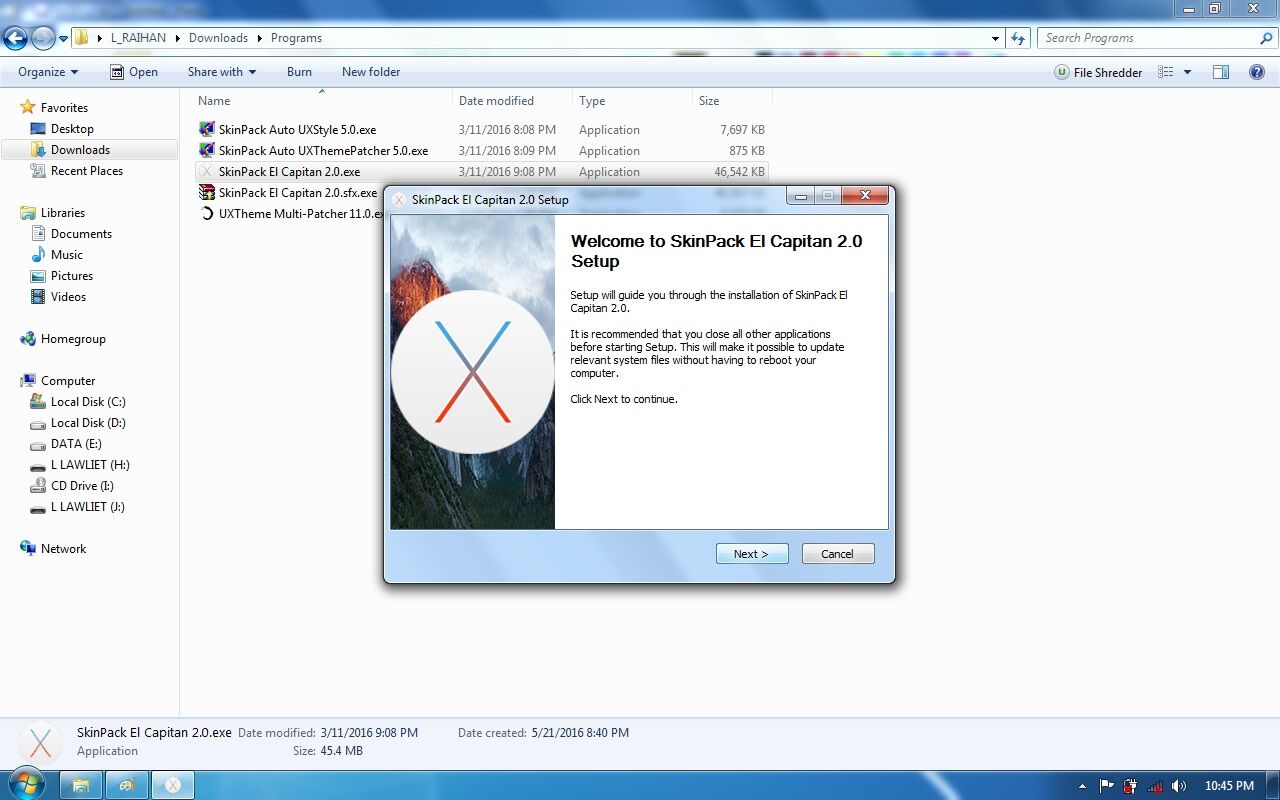This screenshot has width=1280, height=800.
Task: Select Computer in navigation pane
Action: tap(68, 381)
